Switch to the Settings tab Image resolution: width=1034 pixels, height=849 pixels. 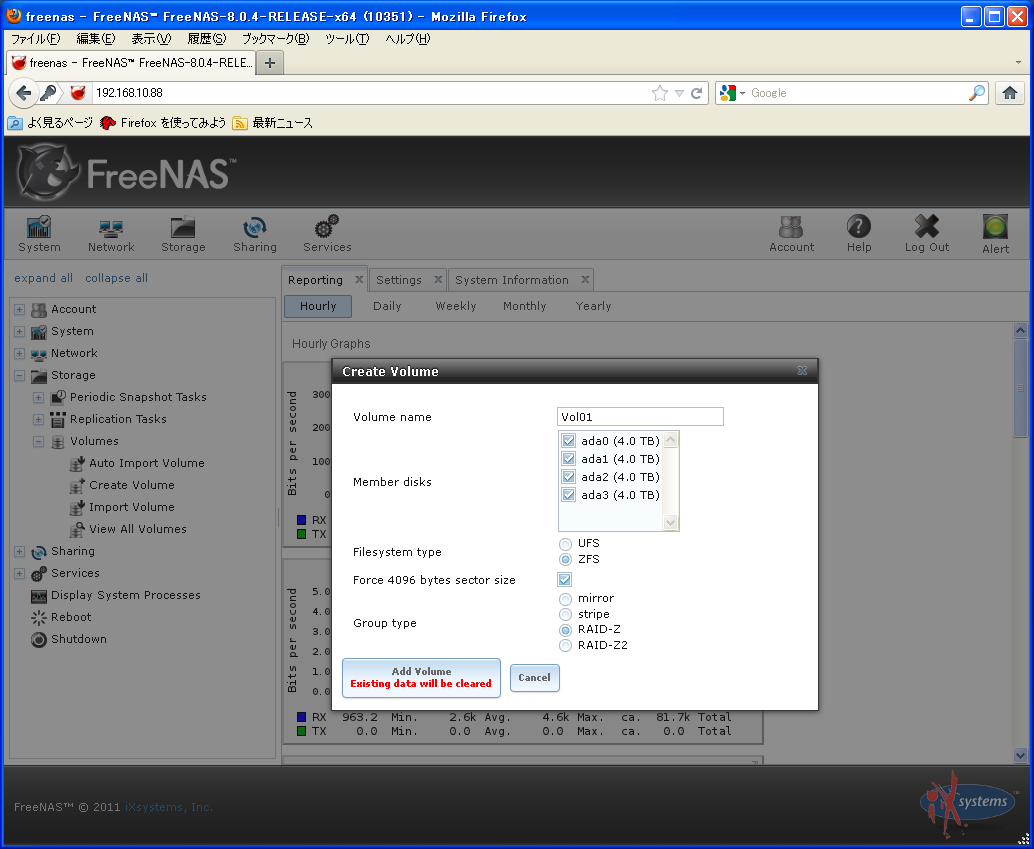[399, 280]
